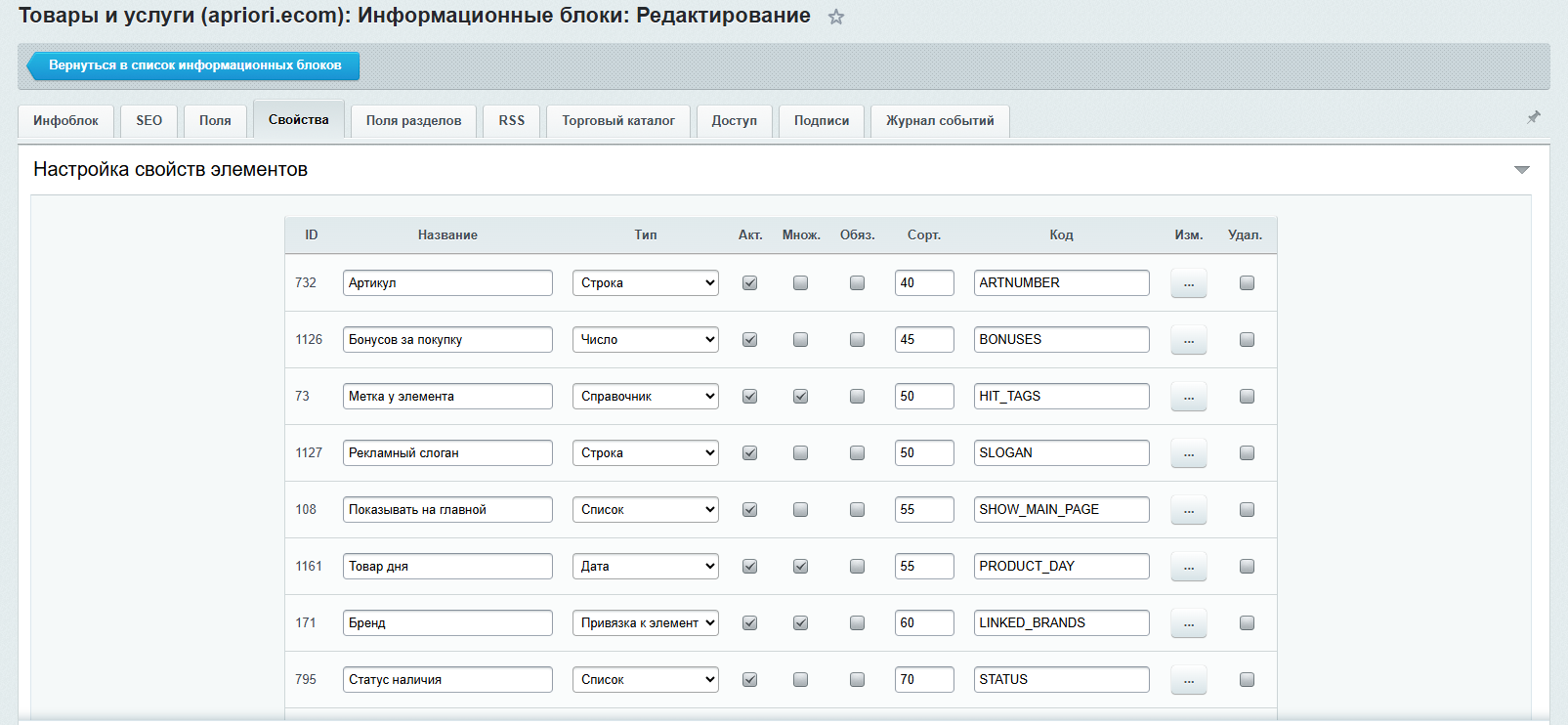Image resolution: width=1568 pixels, height=725 pixels.
Task: Check delete checkbox for HIT_TAGS row
Action: (1247, 396)
